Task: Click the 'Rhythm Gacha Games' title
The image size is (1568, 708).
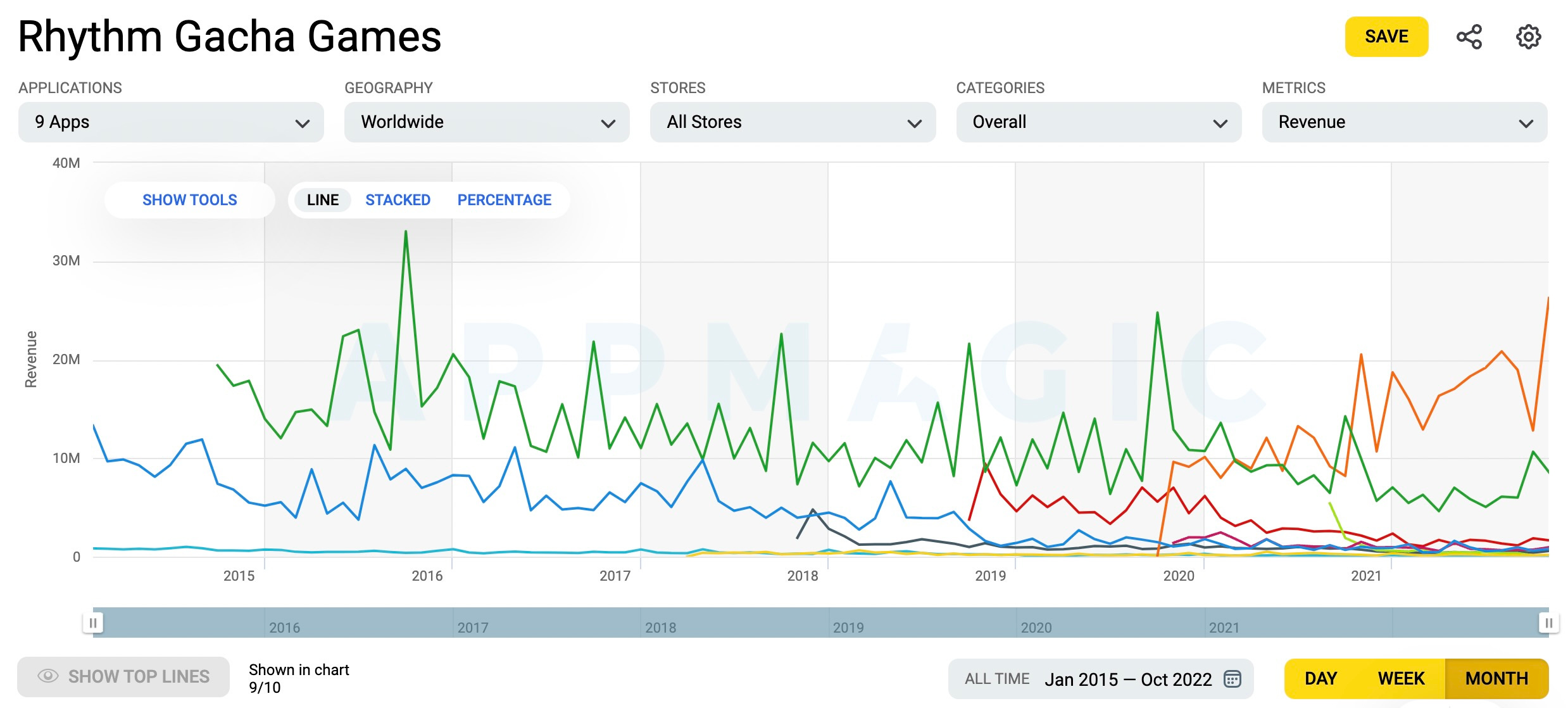Action: click(229, 37)
